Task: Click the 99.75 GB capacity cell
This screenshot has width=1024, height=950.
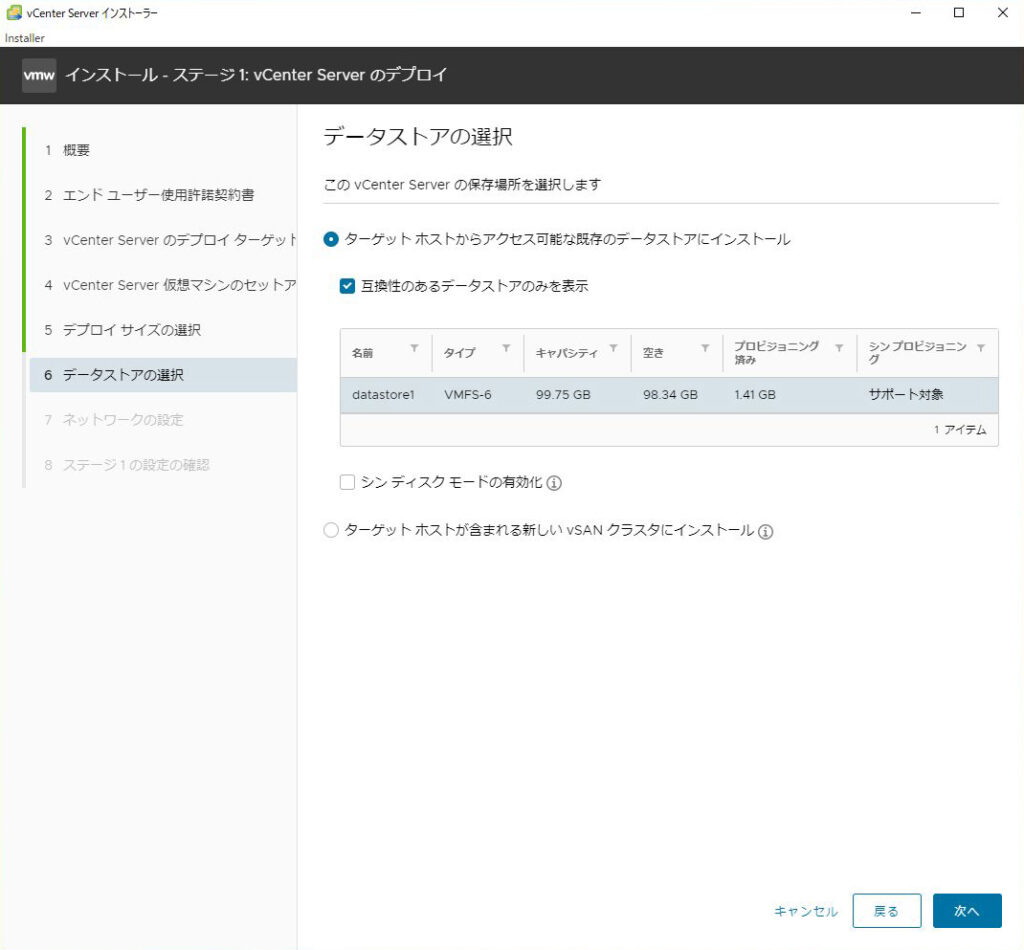Action: 563,395
